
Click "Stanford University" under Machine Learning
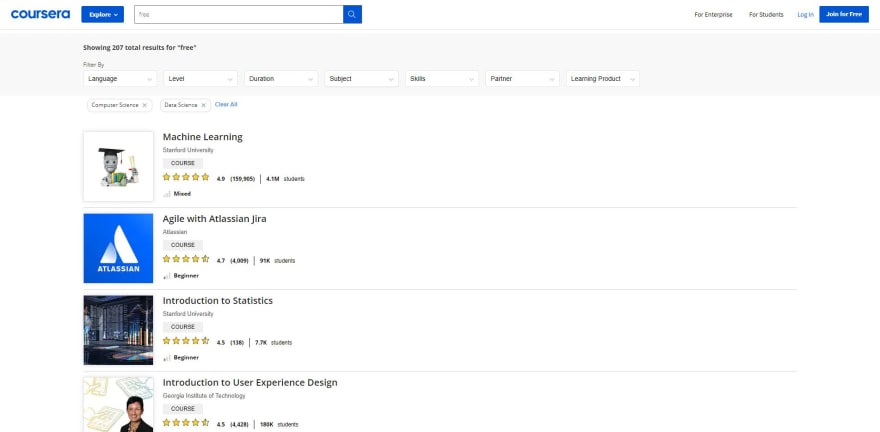188,150
